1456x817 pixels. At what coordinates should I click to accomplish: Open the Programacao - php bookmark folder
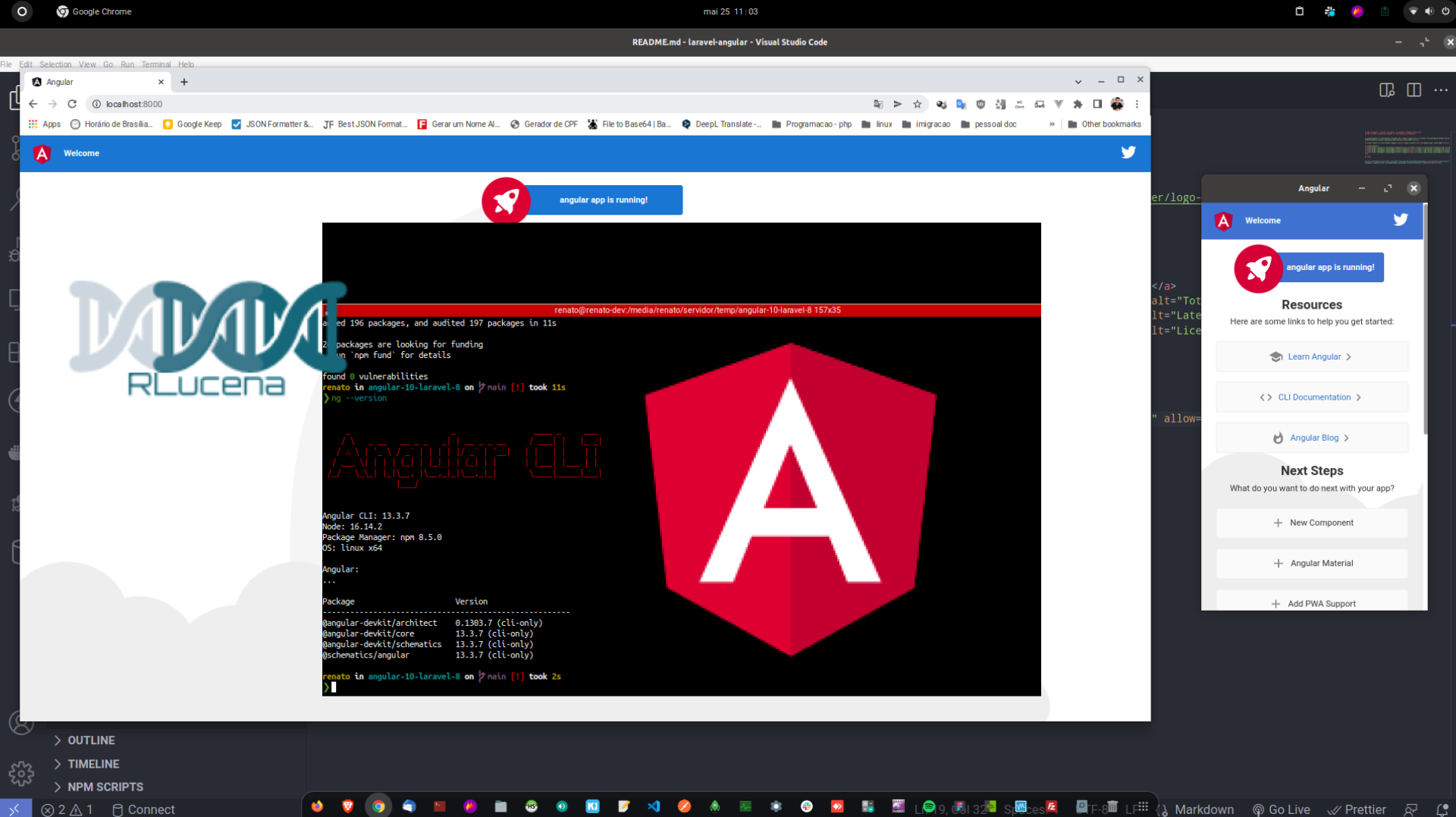pyautogui.click(x=811, y=124)
